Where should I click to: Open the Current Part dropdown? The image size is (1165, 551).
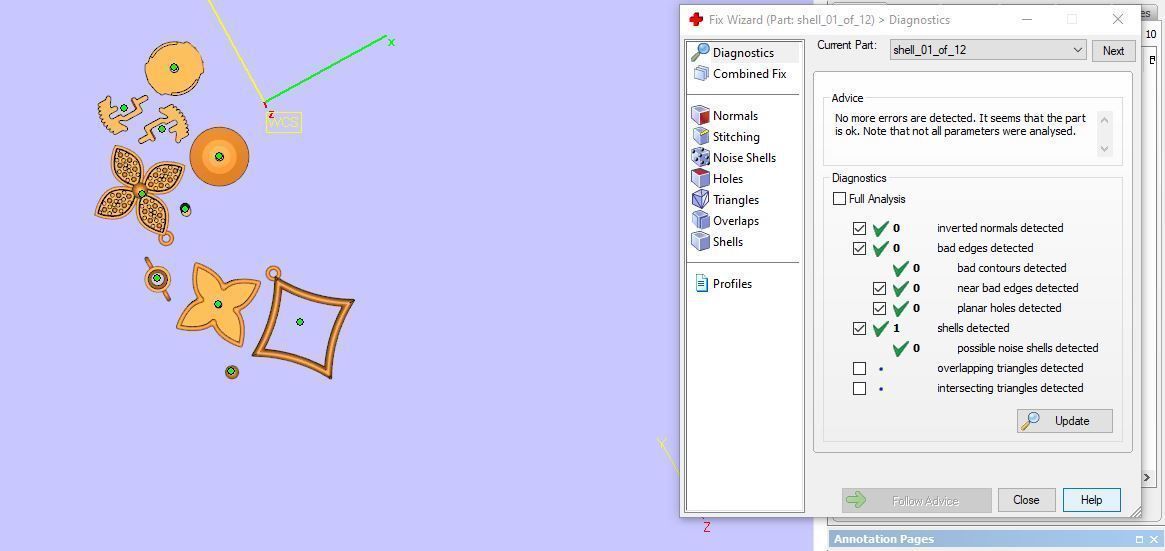coord(988,50)
